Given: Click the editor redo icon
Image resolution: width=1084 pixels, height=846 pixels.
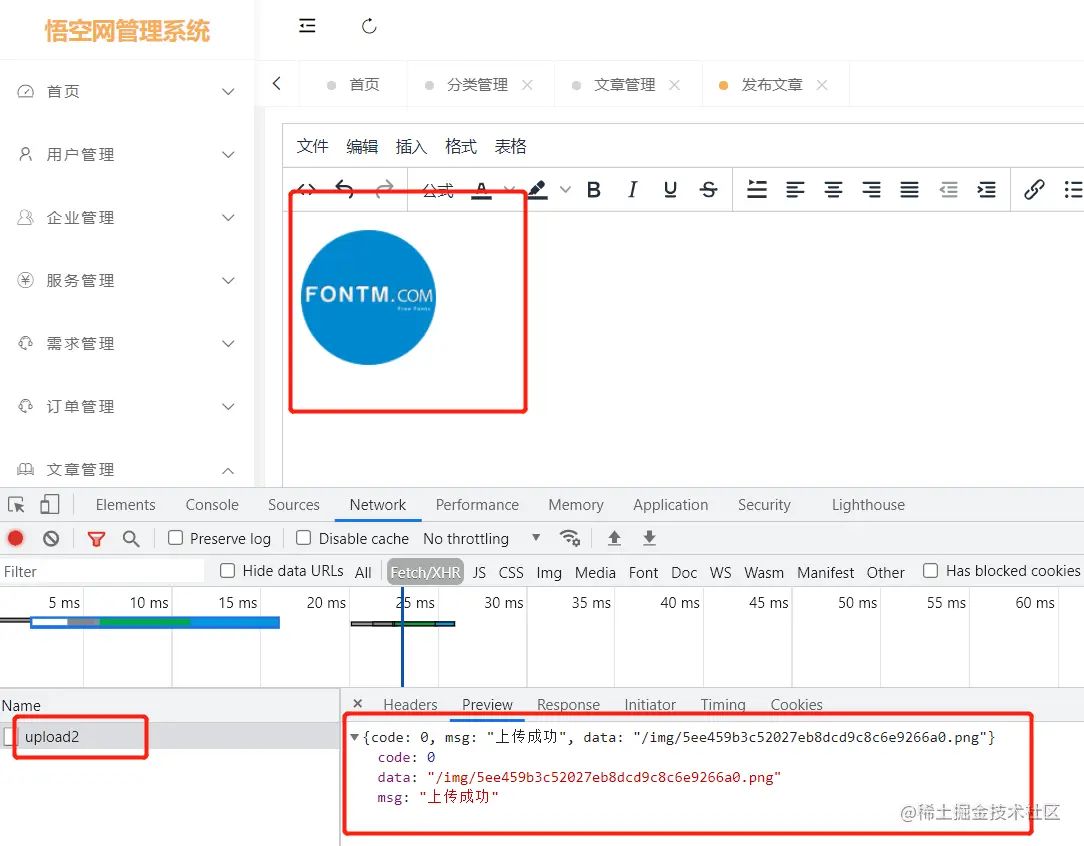Looking at the screenshot, I should (384, 189).
